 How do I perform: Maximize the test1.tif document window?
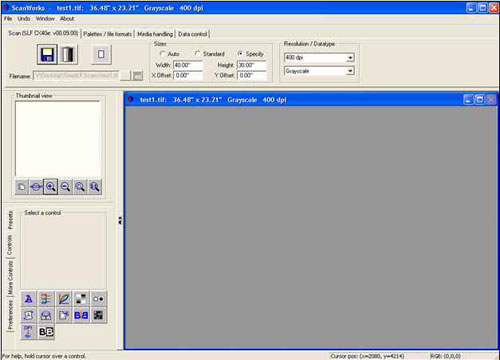[x=479, y=99]
